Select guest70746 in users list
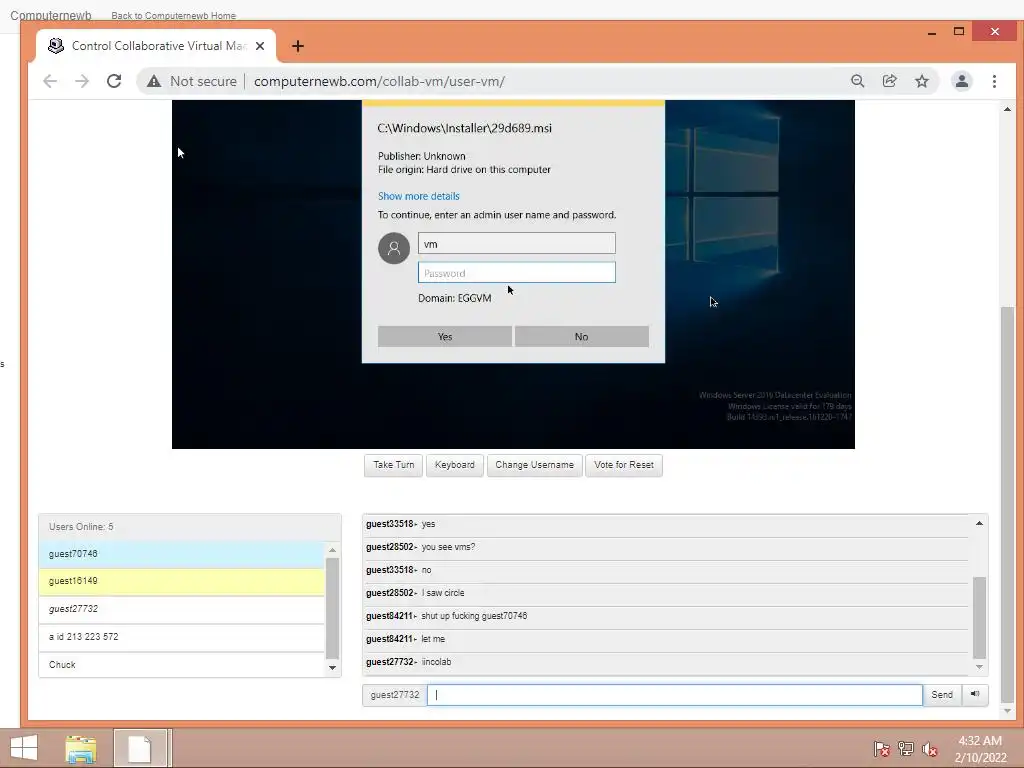 pyautogui.click(x=182, y=554)
